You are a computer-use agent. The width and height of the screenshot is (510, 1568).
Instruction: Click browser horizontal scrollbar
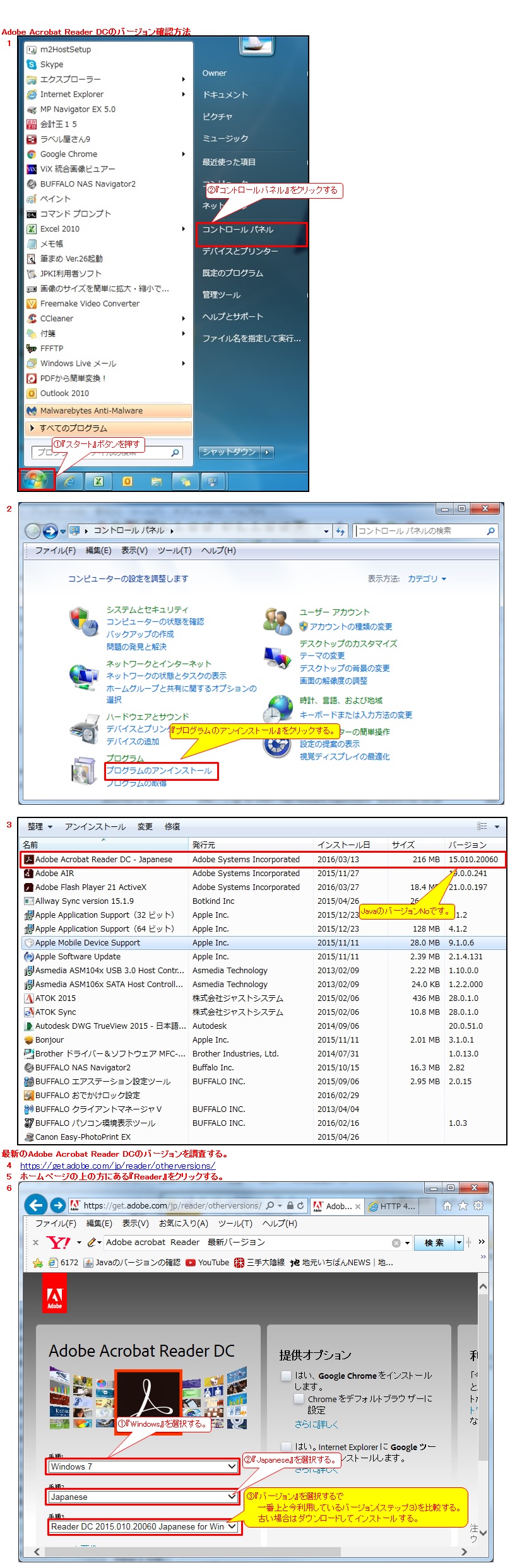(x=191, y=1551)
